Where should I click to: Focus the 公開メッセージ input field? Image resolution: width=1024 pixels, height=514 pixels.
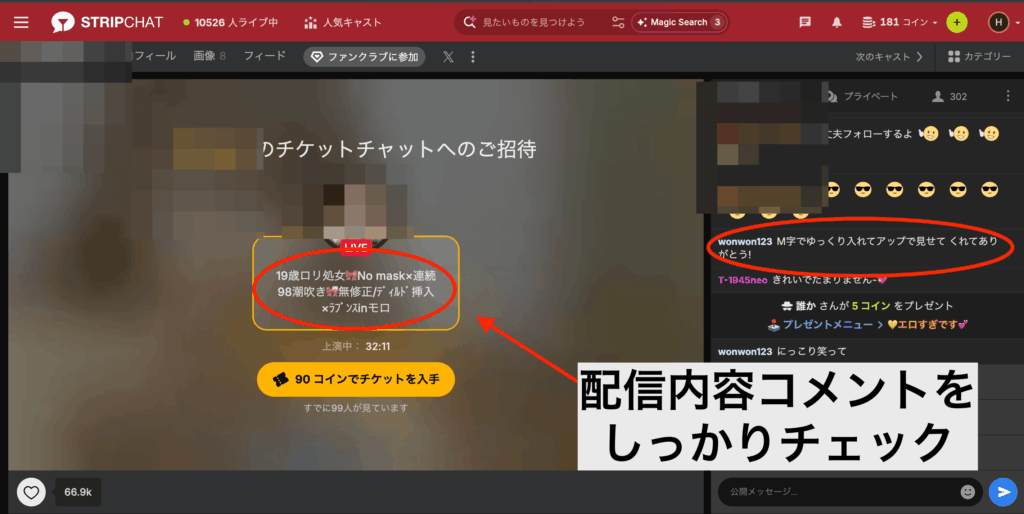click(840, 492)
